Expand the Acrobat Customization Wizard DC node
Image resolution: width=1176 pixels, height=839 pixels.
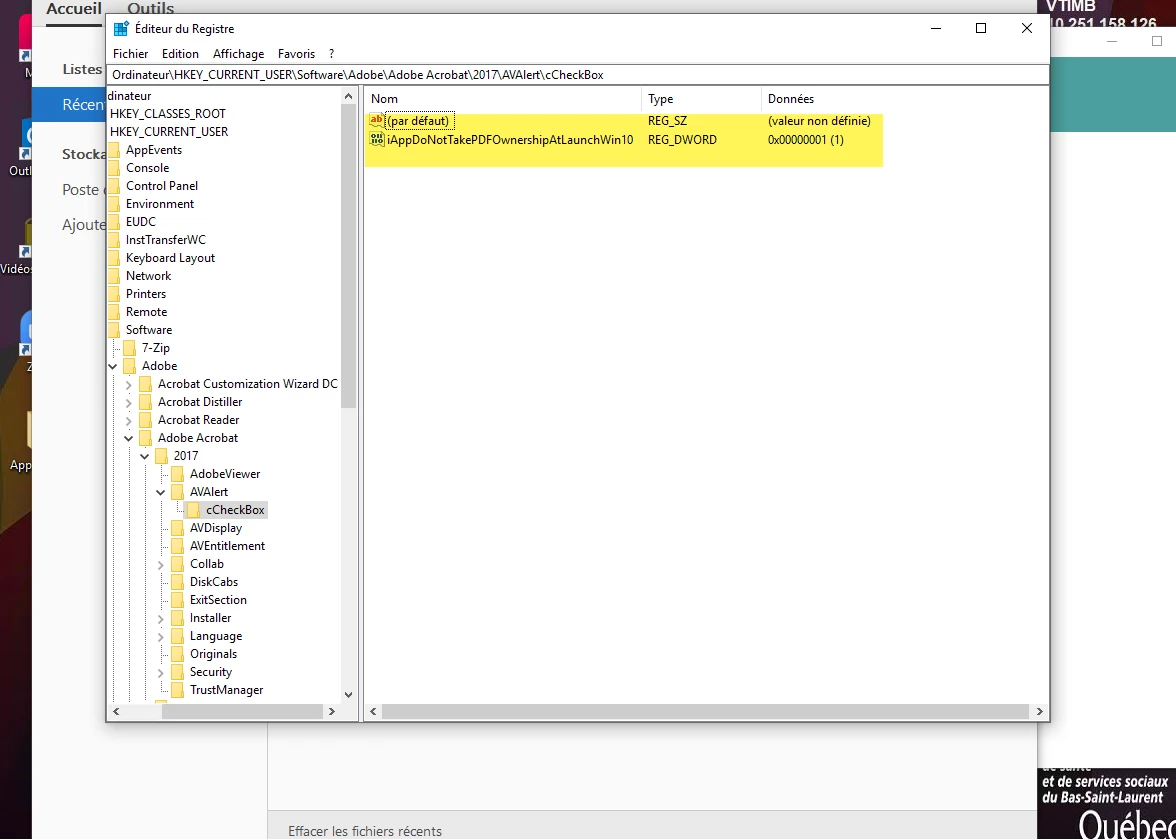pos(128,385)
